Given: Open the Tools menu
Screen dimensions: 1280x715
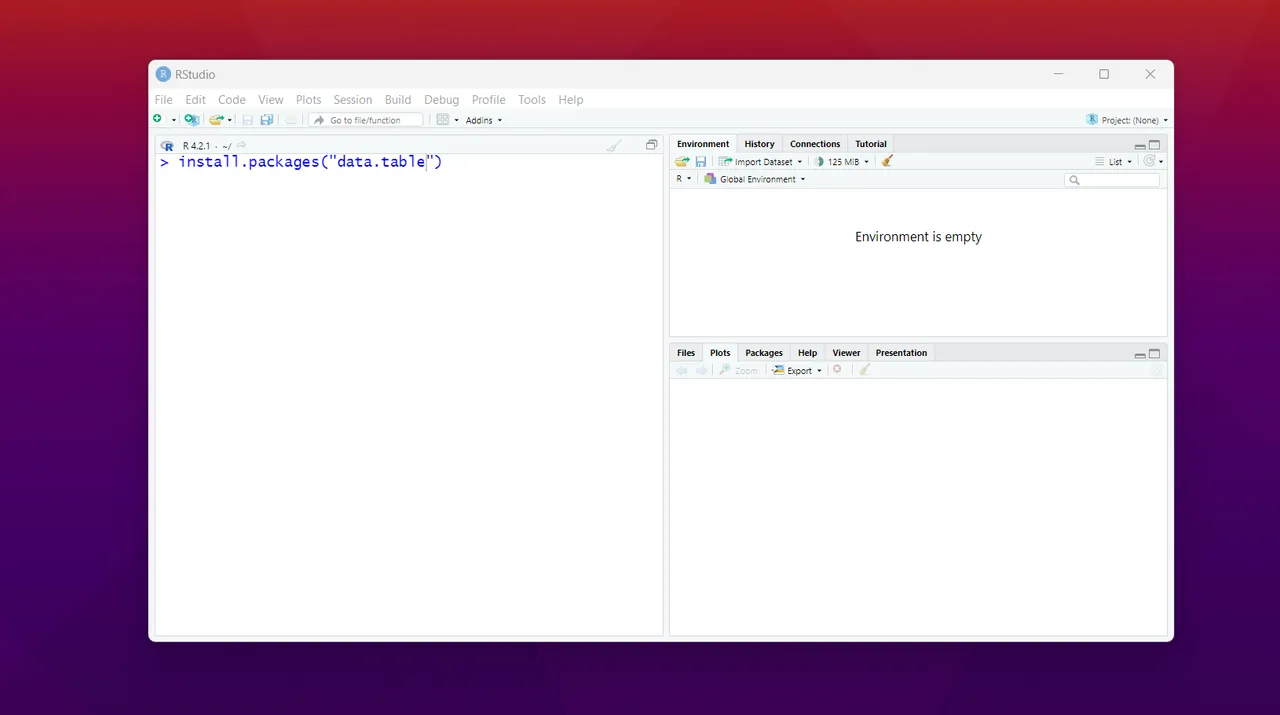Looking at the screenshot, I should tap(532, 100).
